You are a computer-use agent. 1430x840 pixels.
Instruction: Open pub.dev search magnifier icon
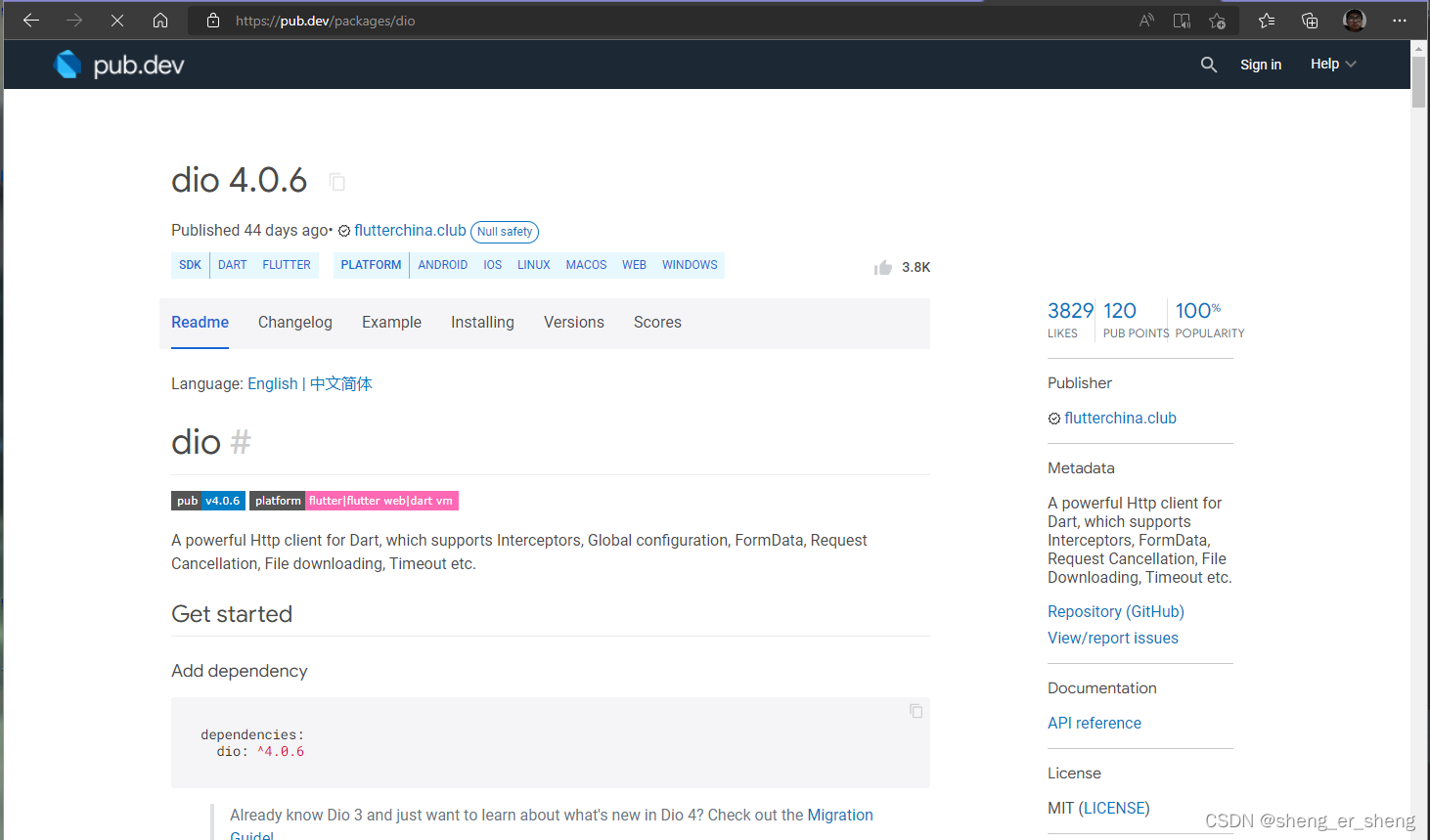click(1209, 65)
